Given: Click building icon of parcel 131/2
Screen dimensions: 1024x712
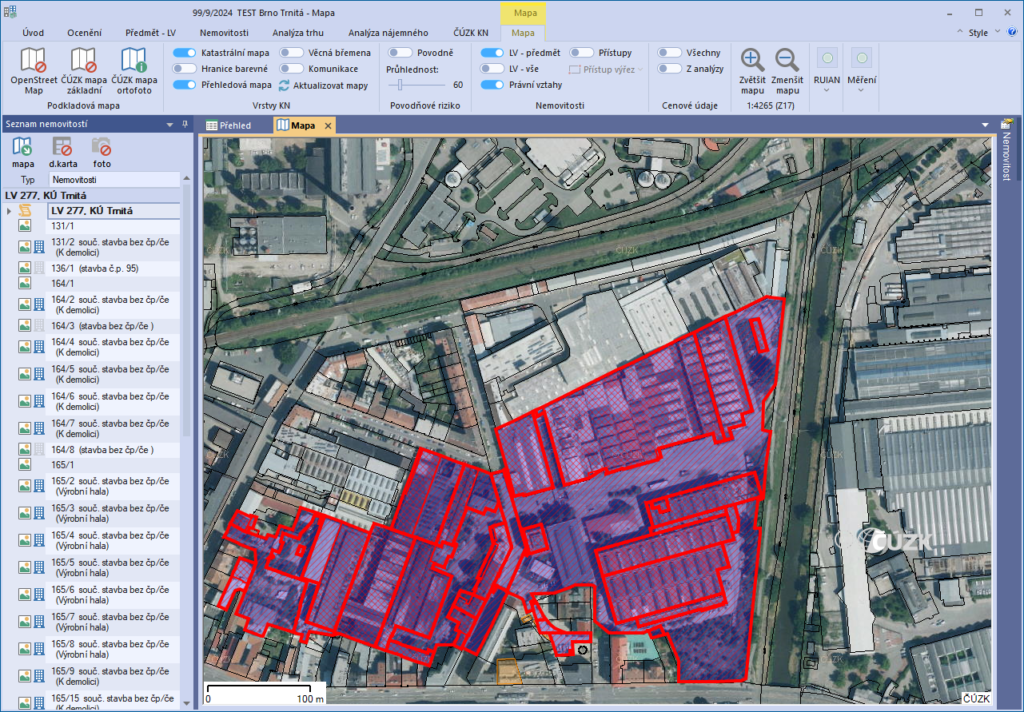Looking at the screenshot, I should 39,247.
